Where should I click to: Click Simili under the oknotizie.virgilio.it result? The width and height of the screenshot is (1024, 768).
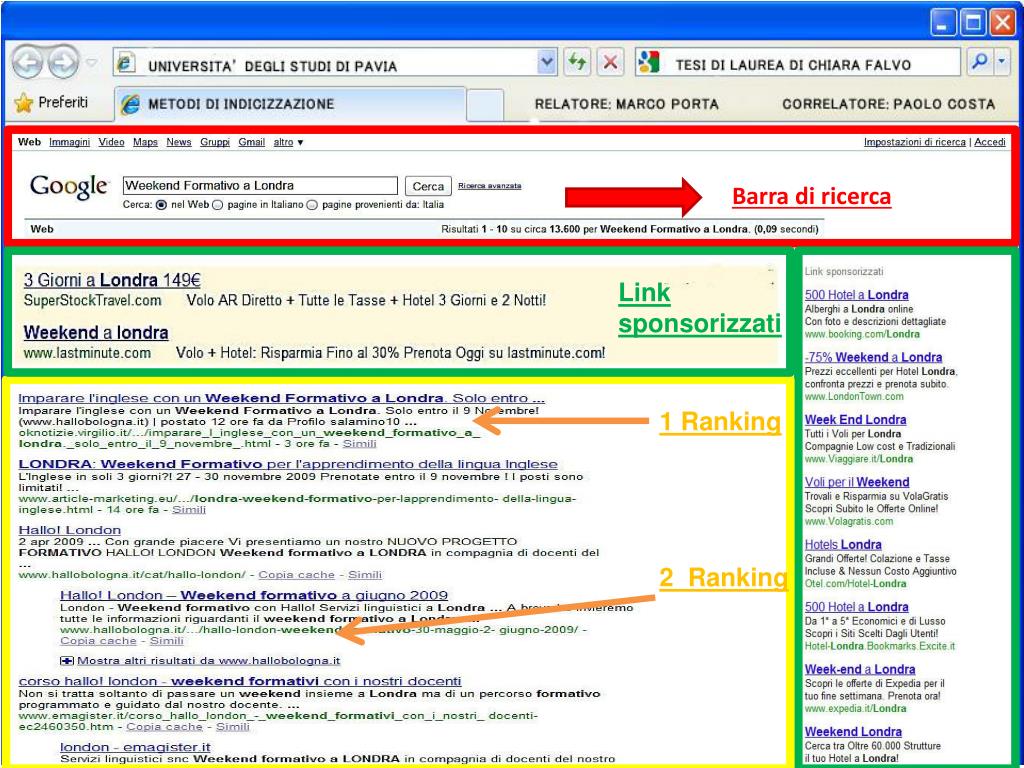[360, 443]
